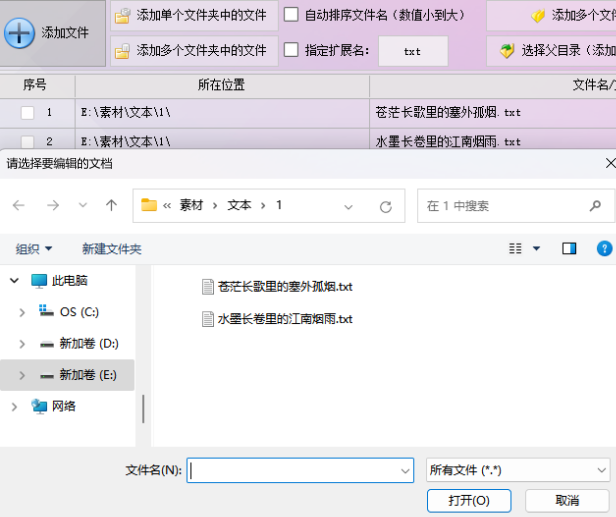Expand the 新加卷 (E:) node
Image resolution: width=616 pixels, height=517 pixels.
coord(22,375)
